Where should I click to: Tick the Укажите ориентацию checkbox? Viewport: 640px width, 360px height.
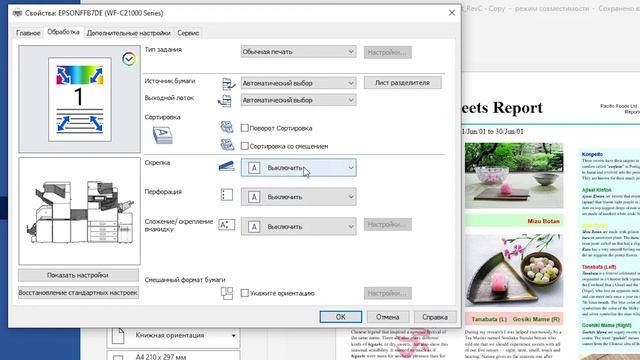coord(244,293)
